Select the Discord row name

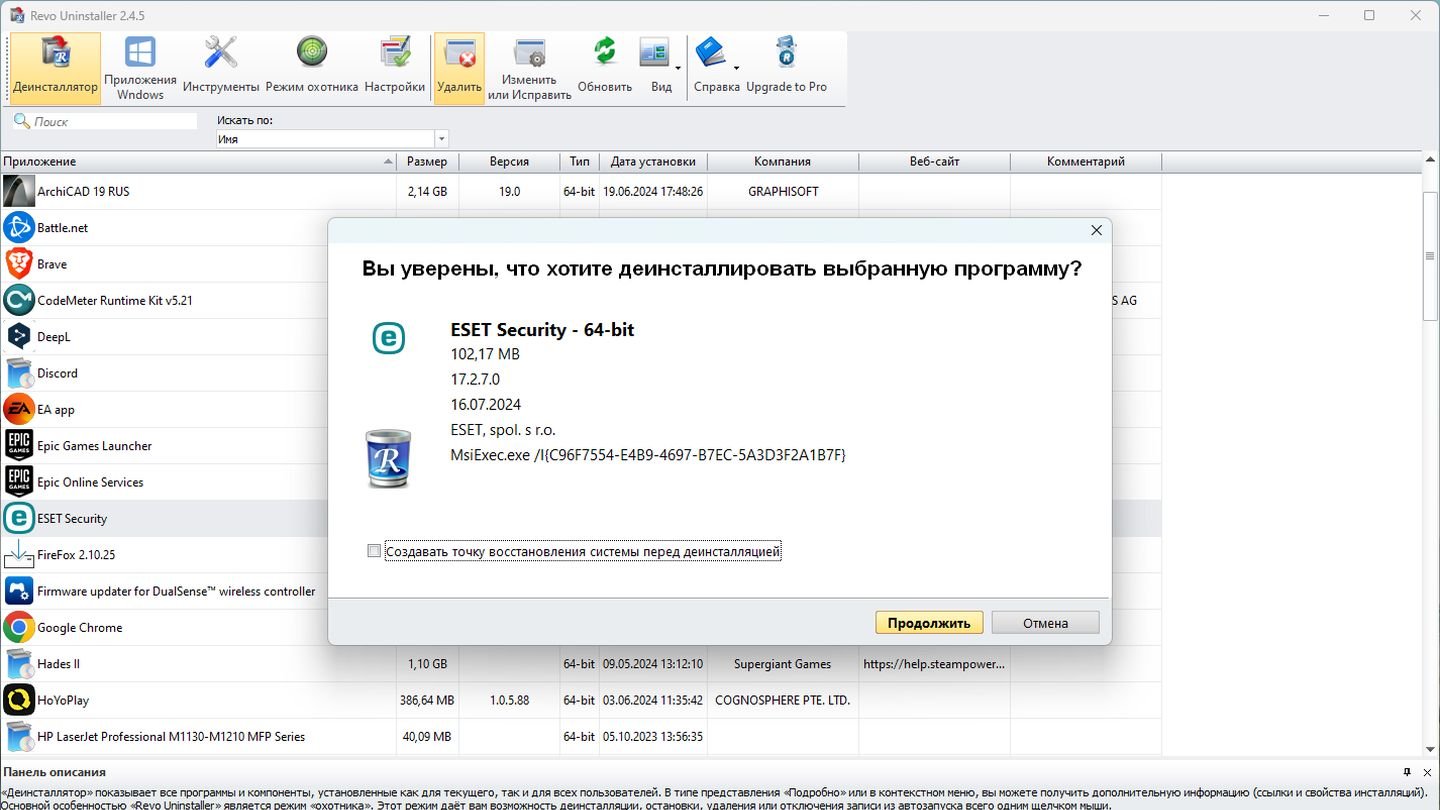[57, 373]
